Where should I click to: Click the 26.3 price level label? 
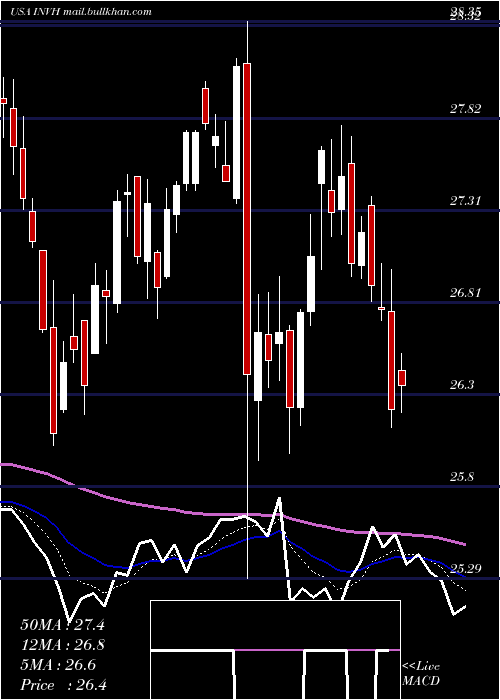pyautogui.click(x=462, y=385)
